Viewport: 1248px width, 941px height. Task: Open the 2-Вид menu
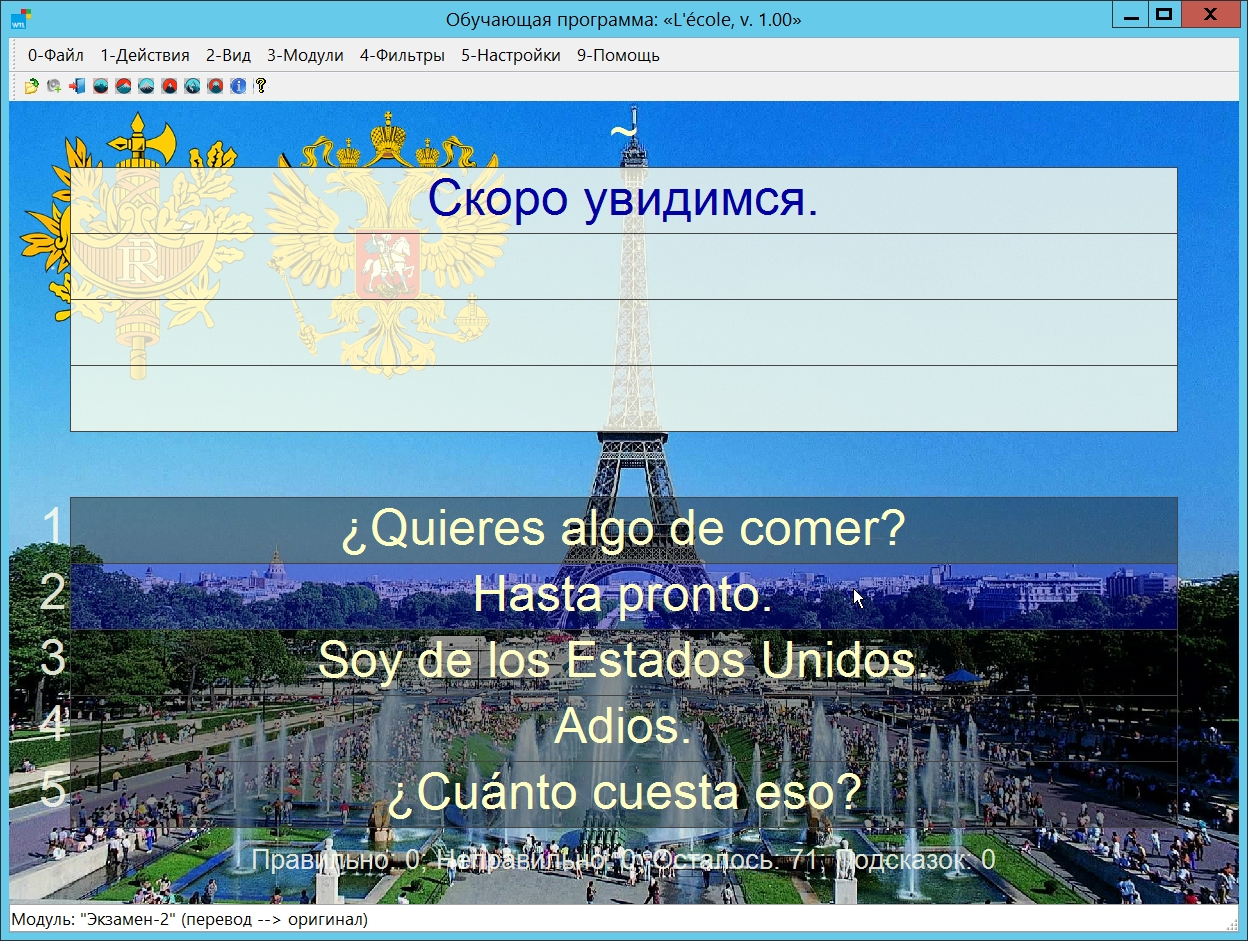point(228,56)
